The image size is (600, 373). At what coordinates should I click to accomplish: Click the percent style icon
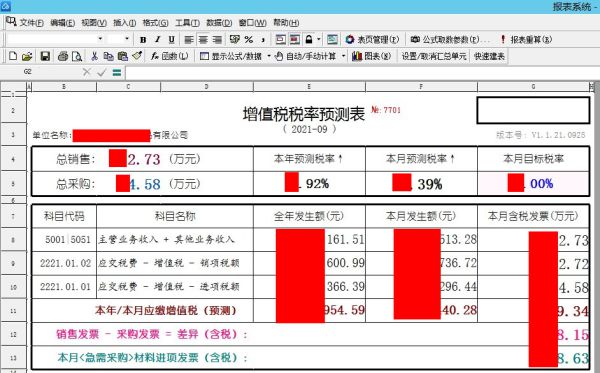(x=249, y=39)
